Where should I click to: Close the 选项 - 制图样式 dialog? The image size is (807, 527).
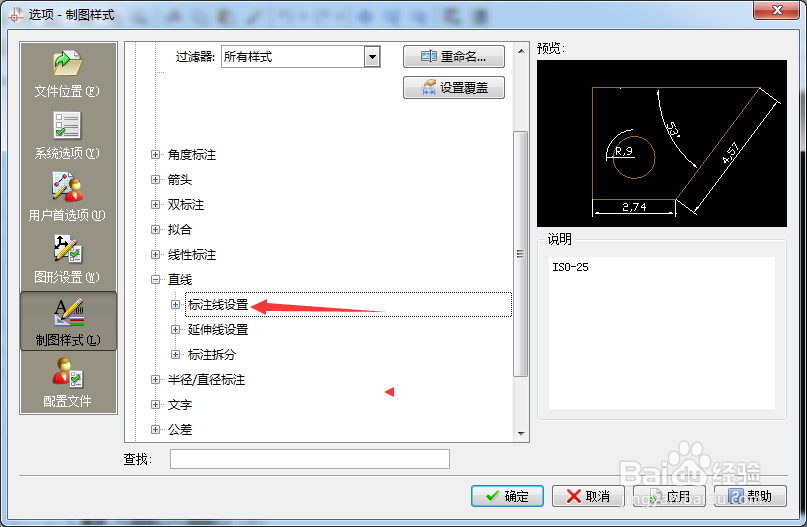click(x=777, y=10)
